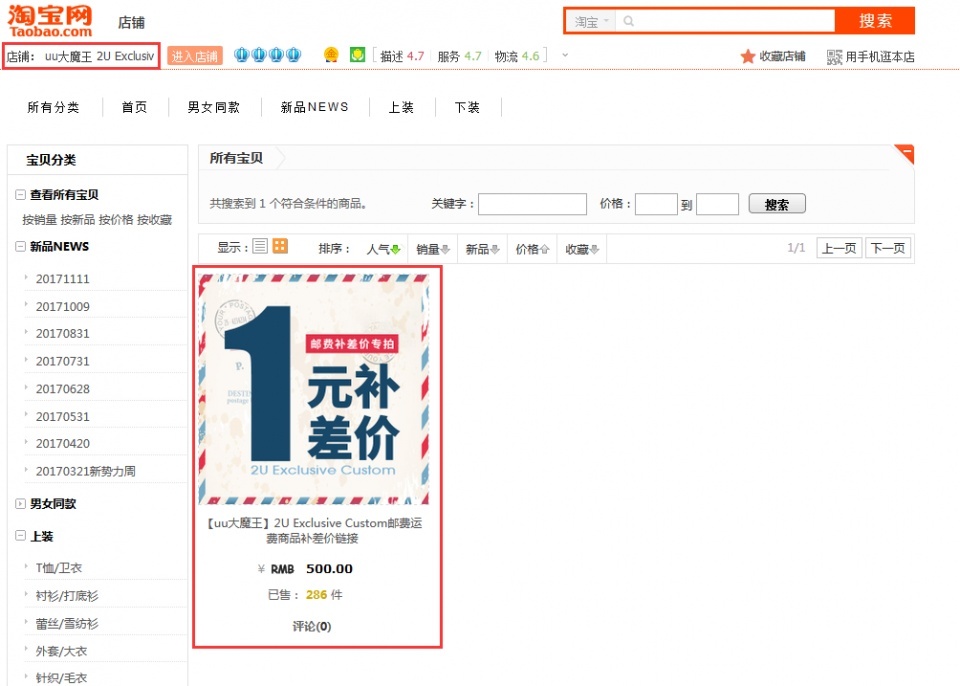
Task: Click the gold medal seller badge icon
Action: (331, 56)
